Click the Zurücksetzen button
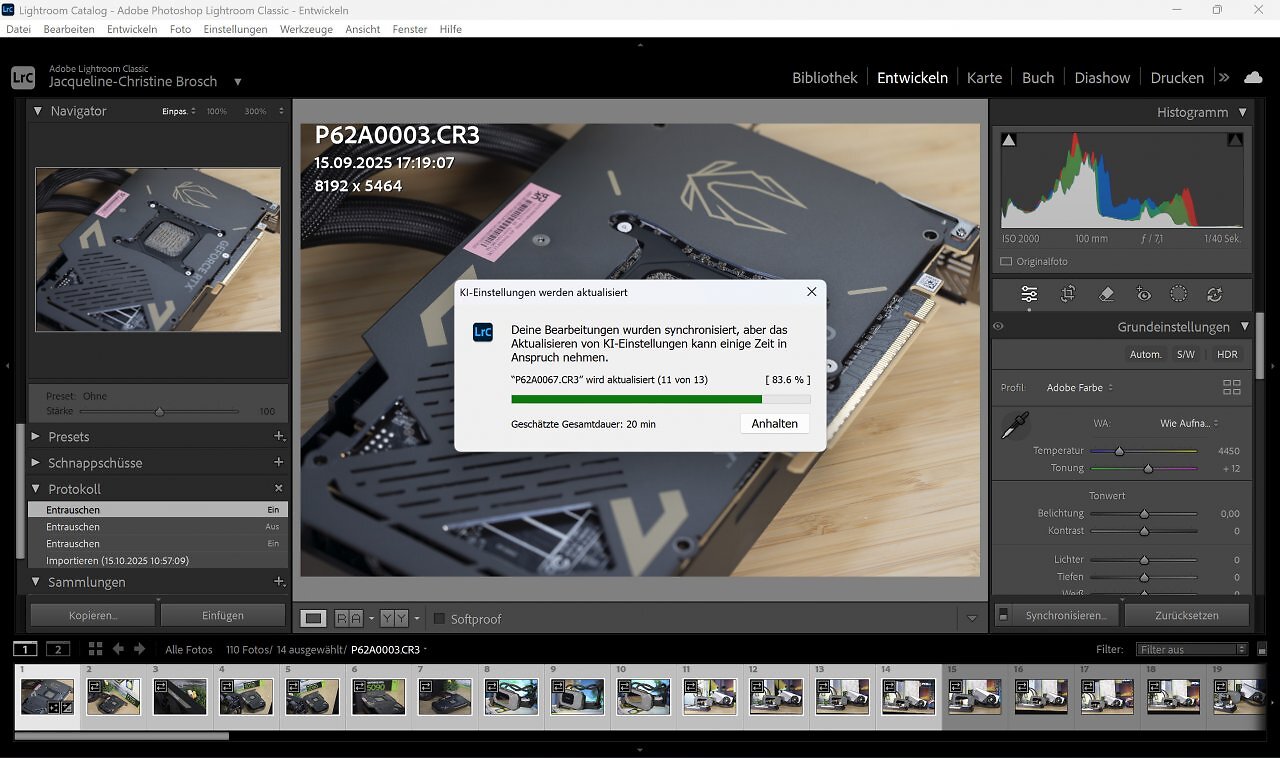Viewport: 1280px width, 758px height. [x=1187, y=615]
